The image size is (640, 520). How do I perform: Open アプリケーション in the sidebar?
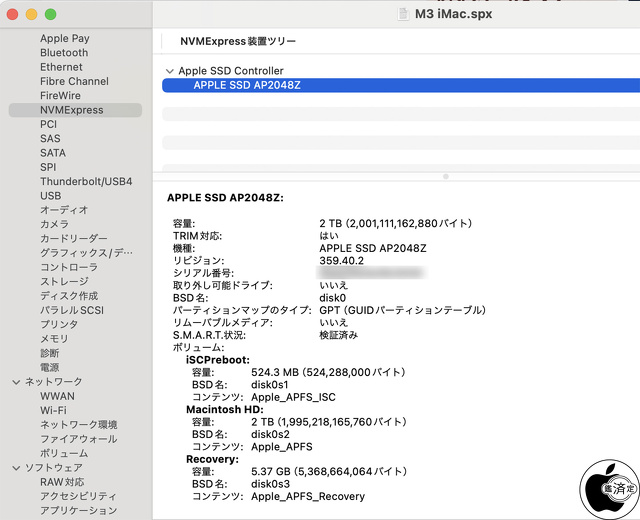tap(78, 511)
